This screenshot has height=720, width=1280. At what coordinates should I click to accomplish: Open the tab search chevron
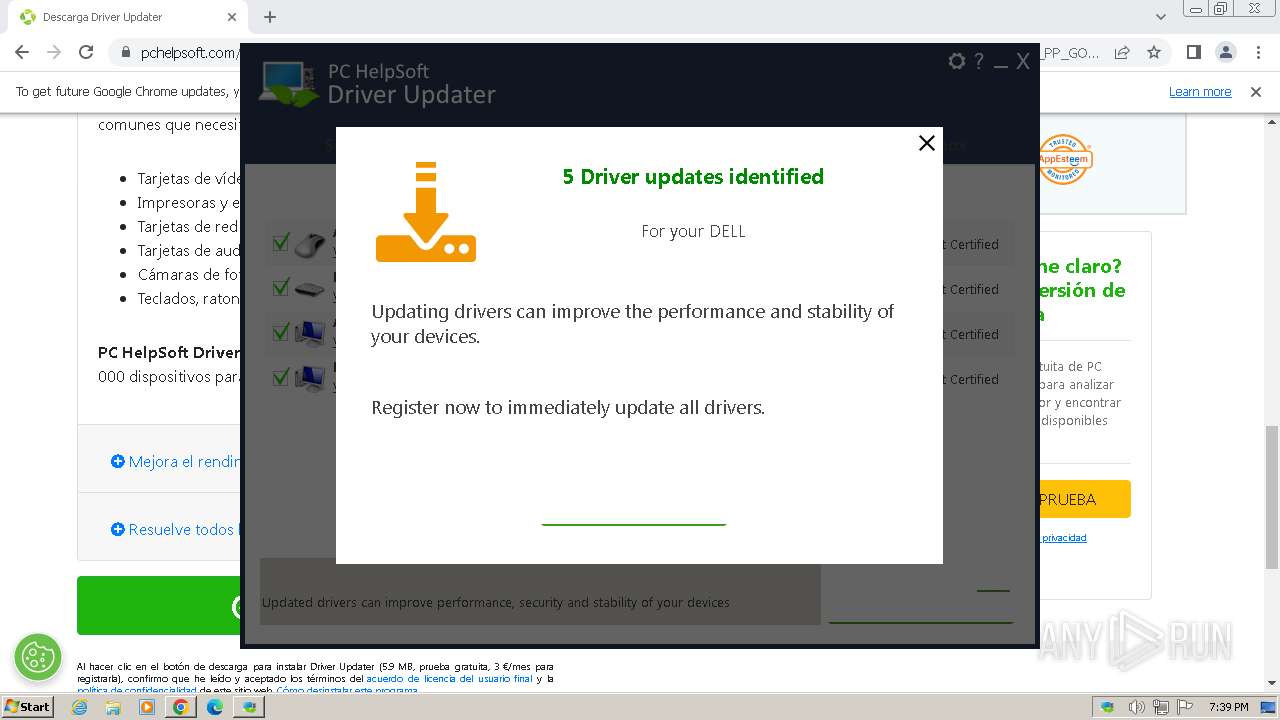click(x=1160, y=17)
